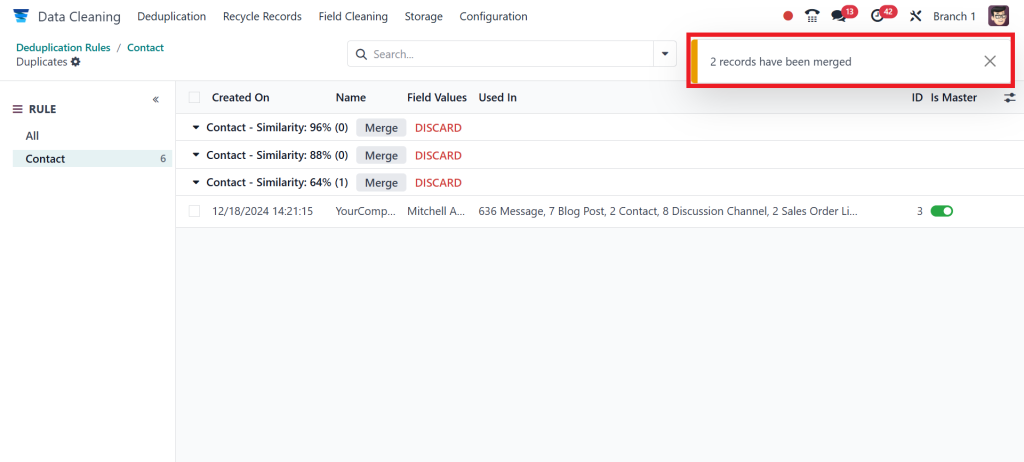Screen dimensions: 1024x462
Task: Sort by the Is Master column
Action: point(953,97)
